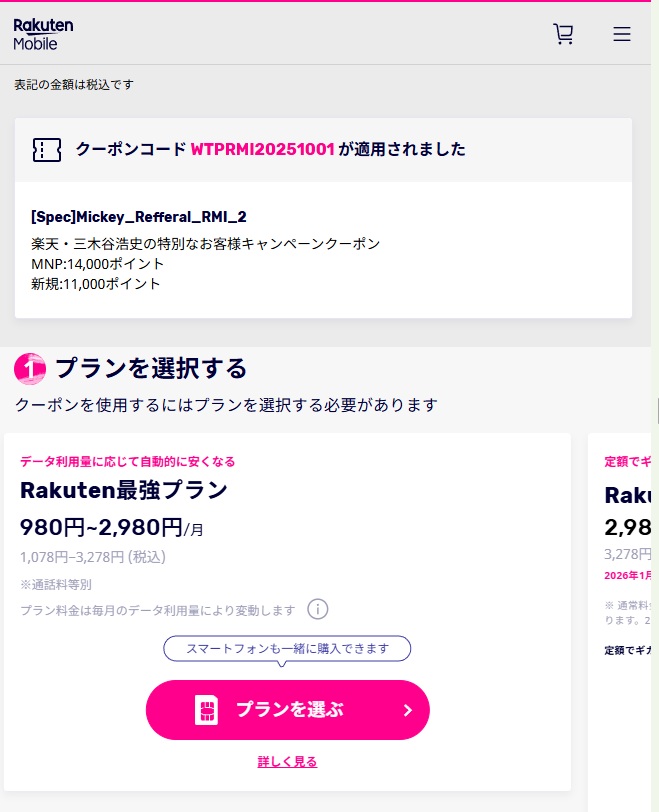Screen dimensions: 659x812
Task: Open the shopping cart
Action: point(564,34)
